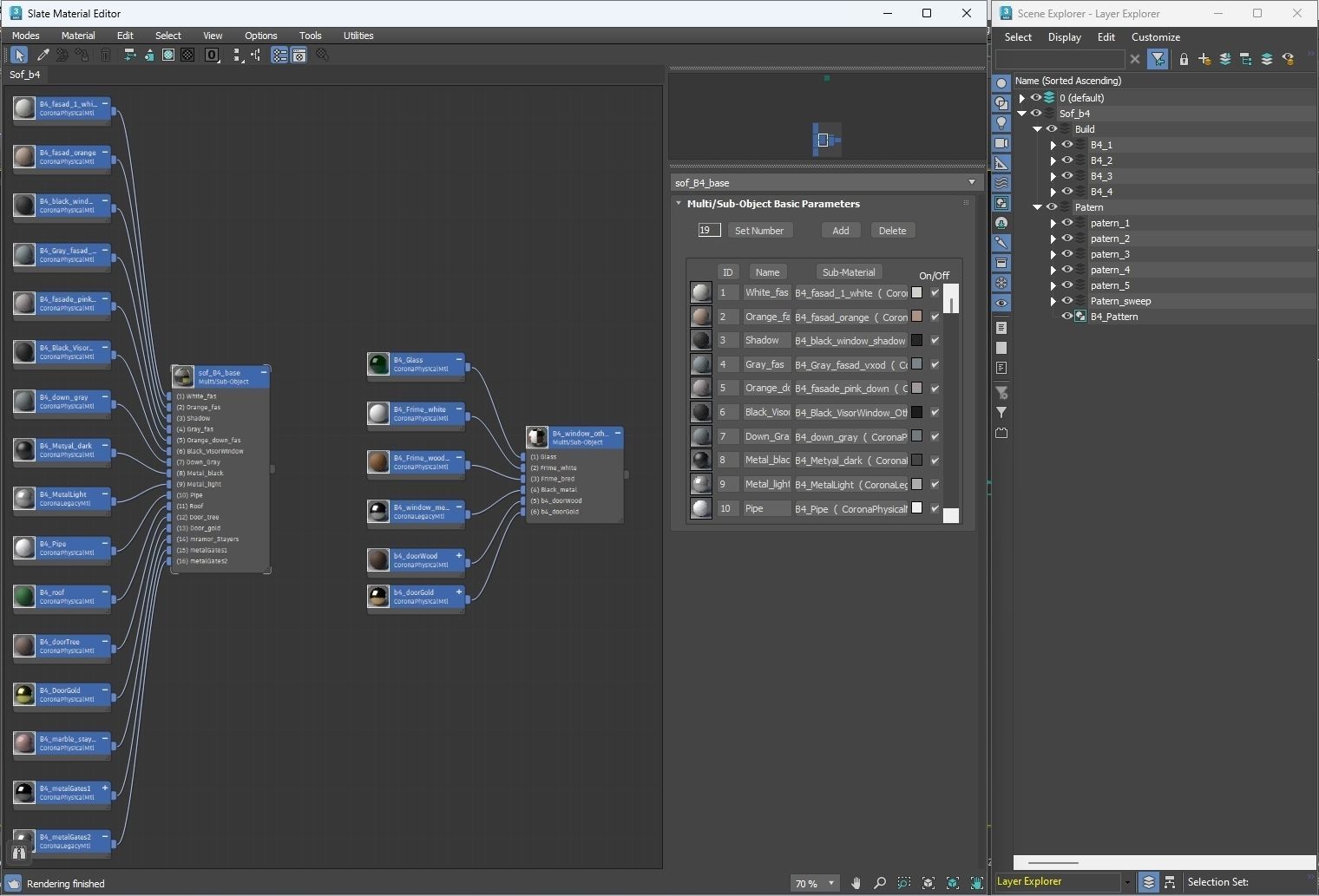The height and width of the screenshot is (896, 1319).
Task: Open the Options menu in Slate editor
Action: coord(260,36)
